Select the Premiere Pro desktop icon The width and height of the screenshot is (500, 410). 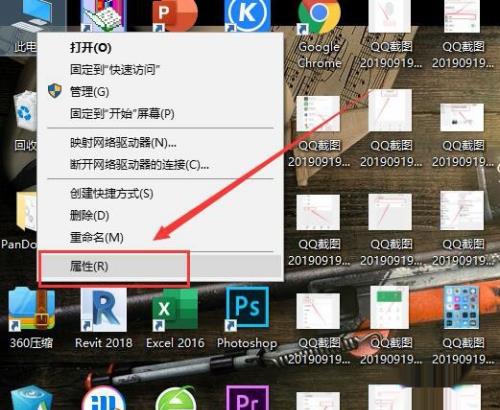coord(247,398)
